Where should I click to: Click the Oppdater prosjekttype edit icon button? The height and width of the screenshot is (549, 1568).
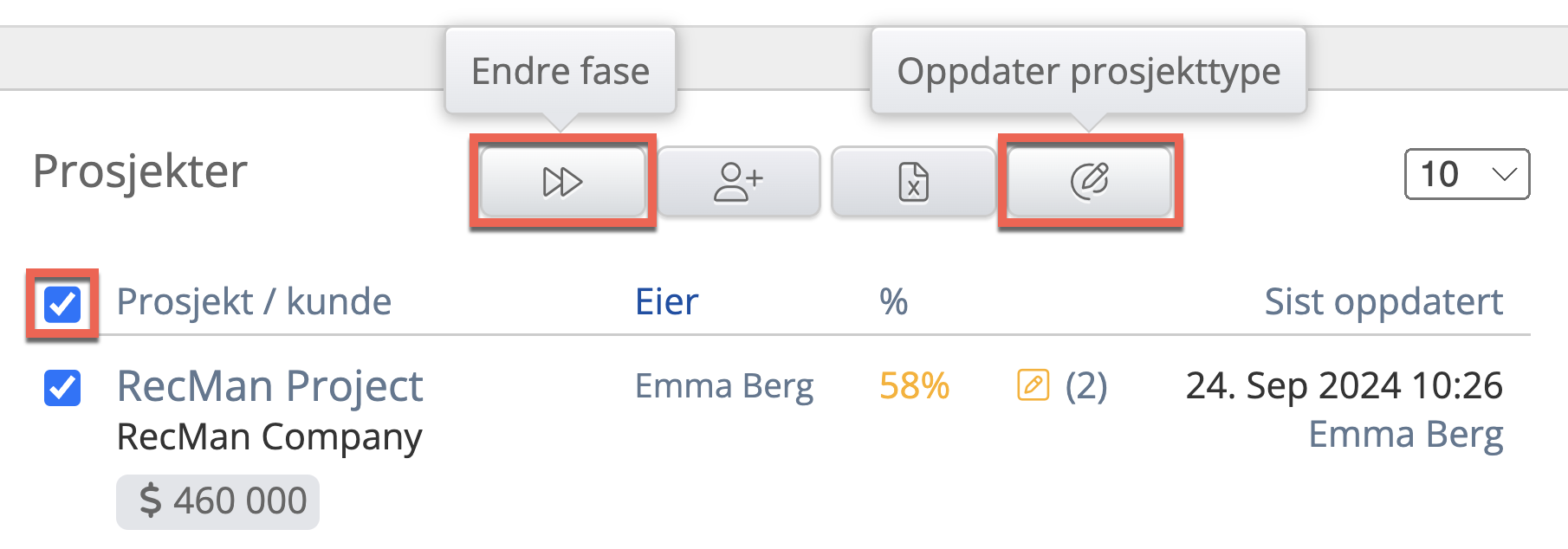(x=1089, y=182)
